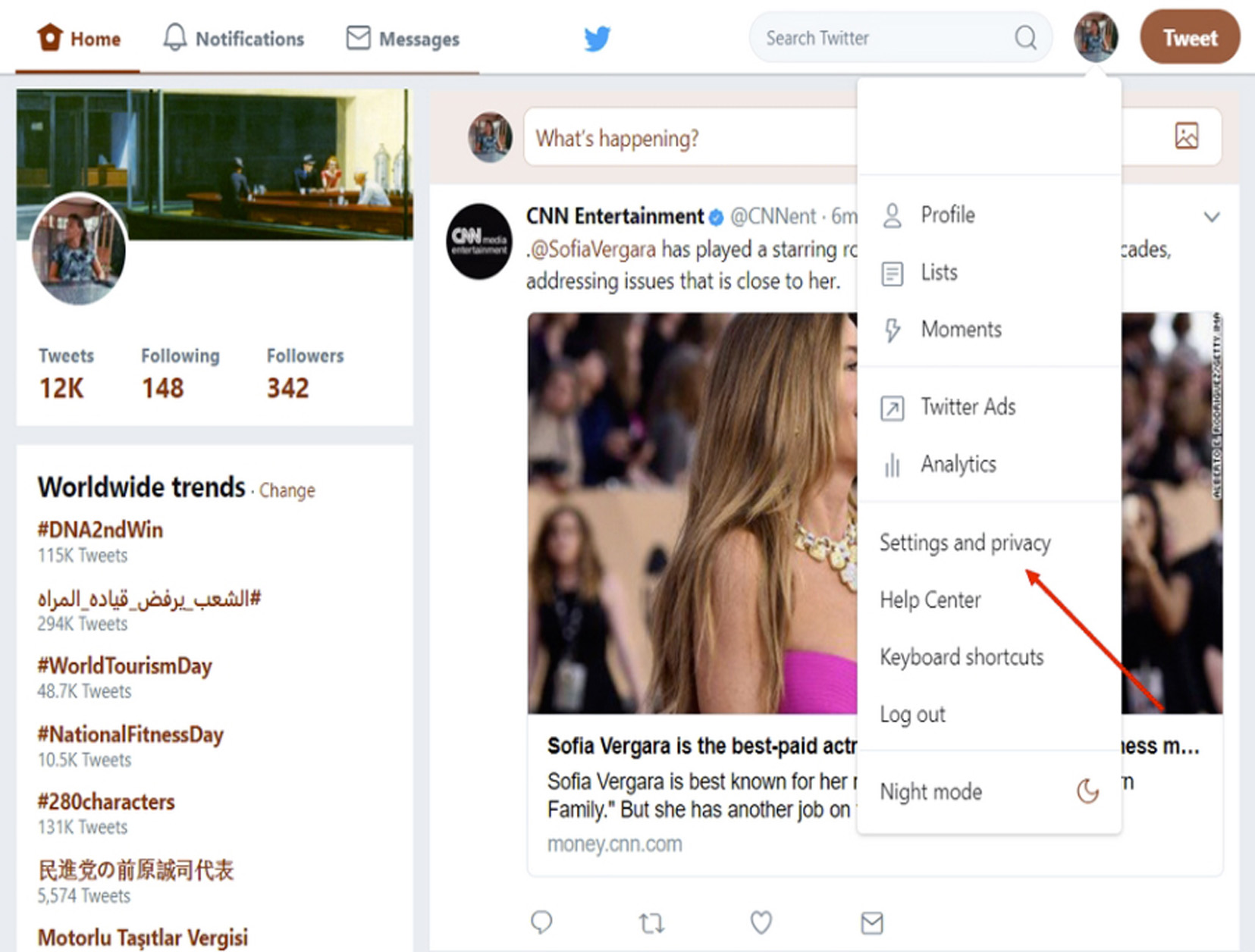Click the profile header banner image

215,164
